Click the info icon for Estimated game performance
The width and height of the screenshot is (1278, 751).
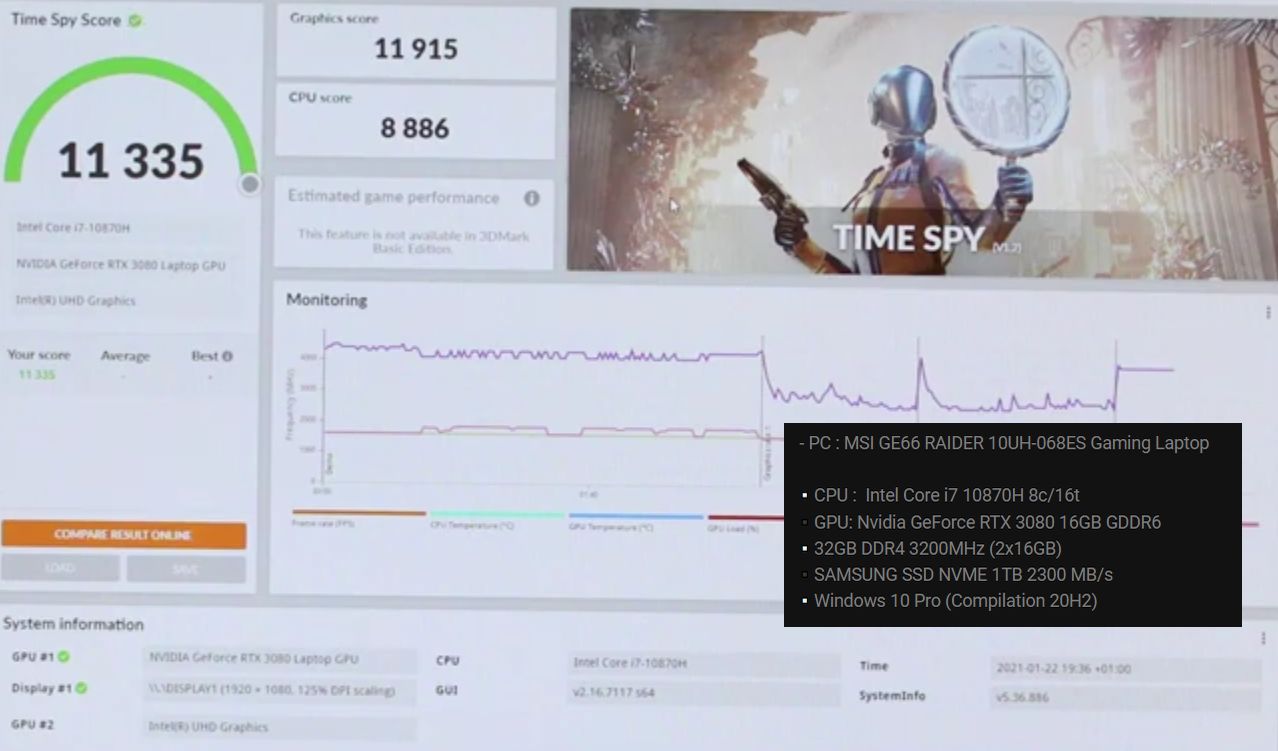[532, 198]
